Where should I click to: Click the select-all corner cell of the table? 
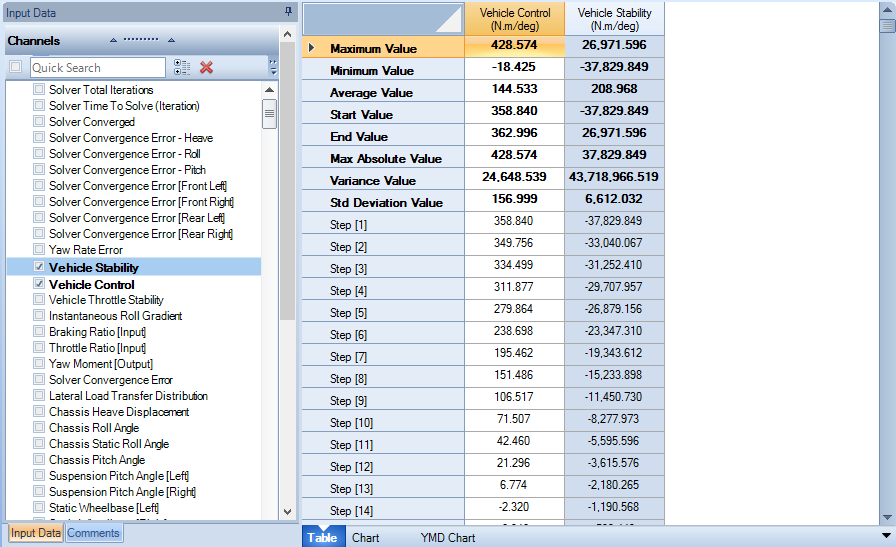click(x=383, y=18)
